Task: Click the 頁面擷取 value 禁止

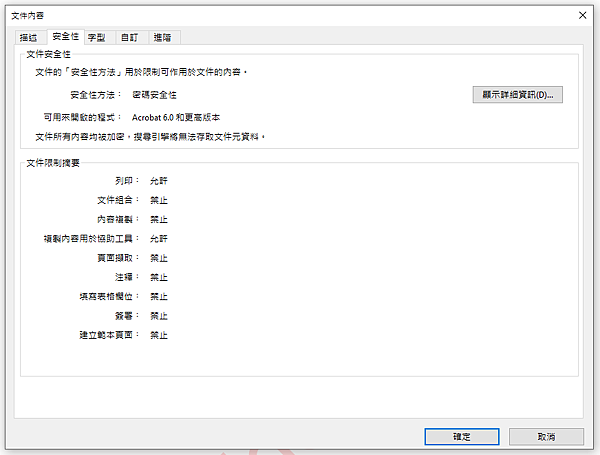Action: (x=159, y=258)
